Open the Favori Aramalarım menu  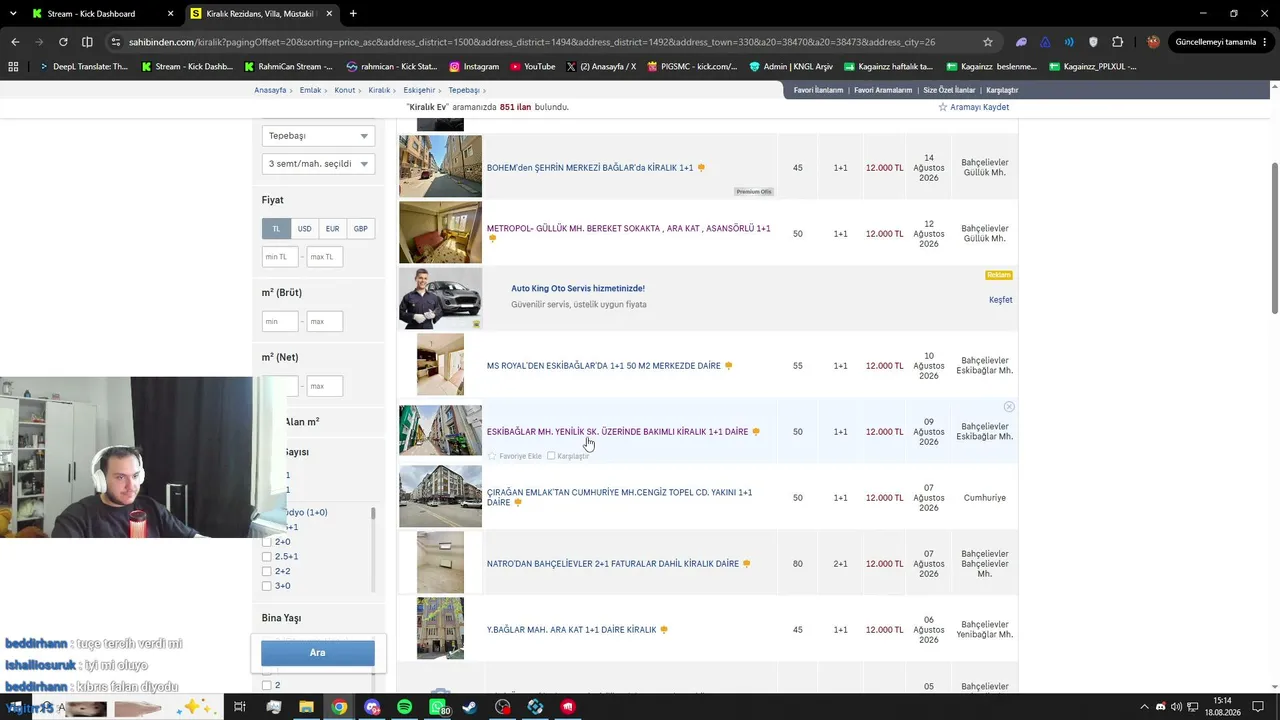coord(883,90)
